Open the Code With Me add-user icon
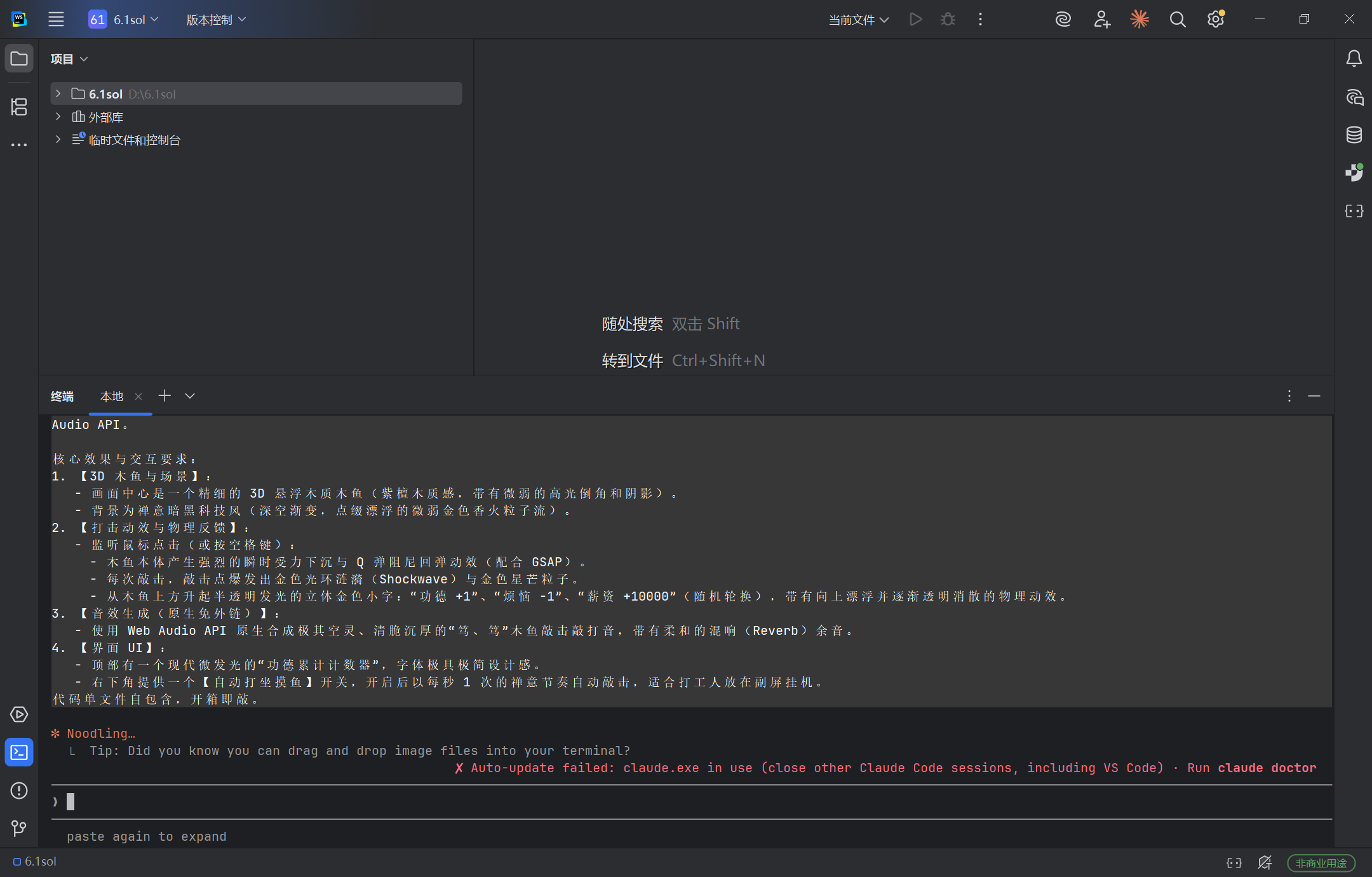 click(x=1102, y=20)
